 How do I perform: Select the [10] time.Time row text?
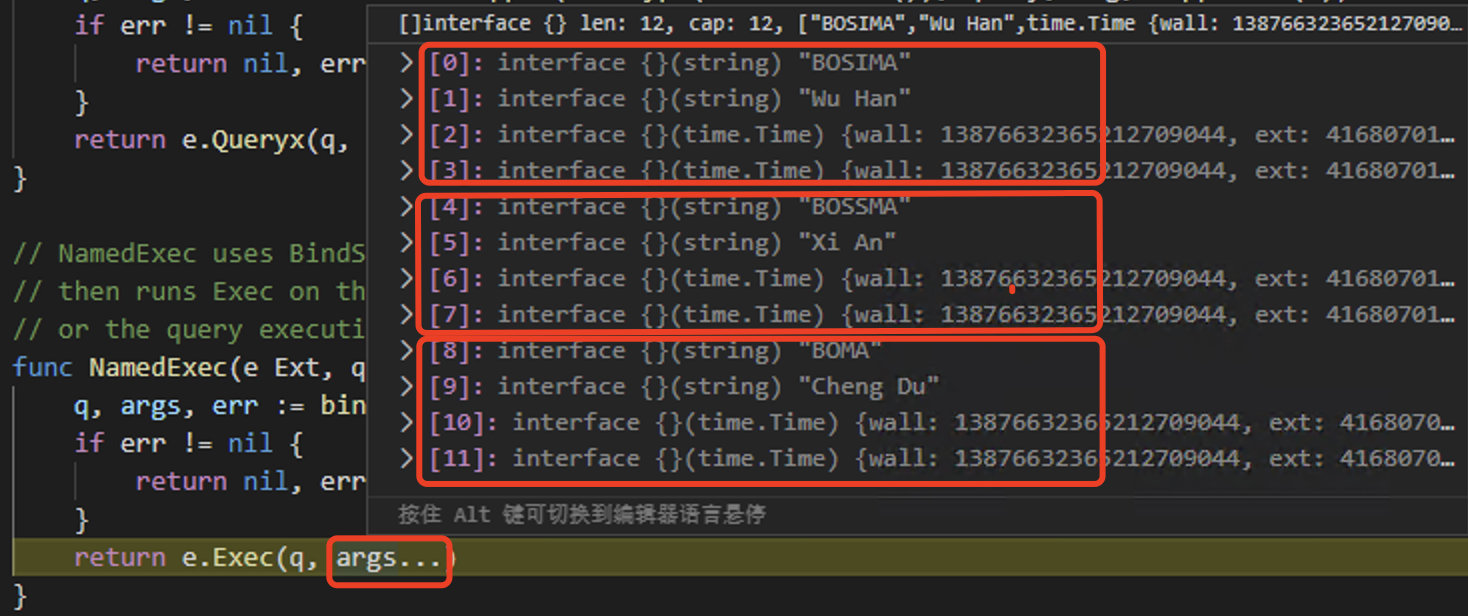pos(940,423)
